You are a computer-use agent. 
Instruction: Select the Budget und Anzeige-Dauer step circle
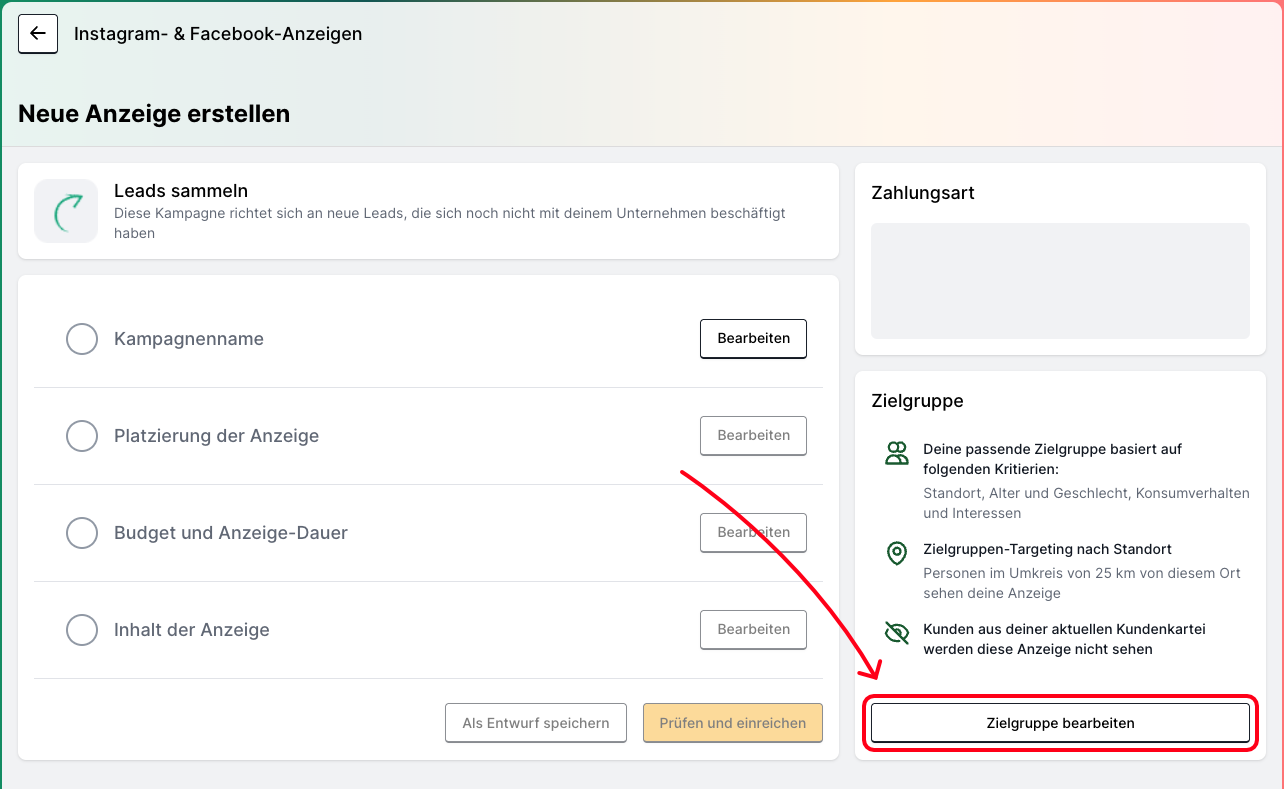click(82, 533)
